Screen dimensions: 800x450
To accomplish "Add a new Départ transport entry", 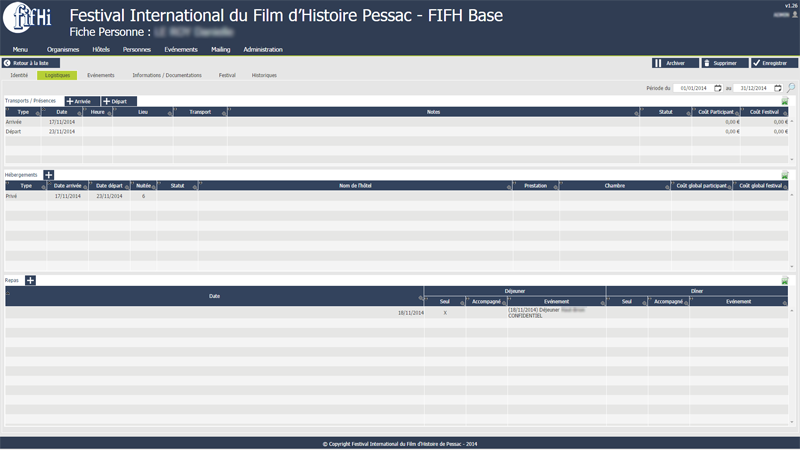I will [119, 101].
